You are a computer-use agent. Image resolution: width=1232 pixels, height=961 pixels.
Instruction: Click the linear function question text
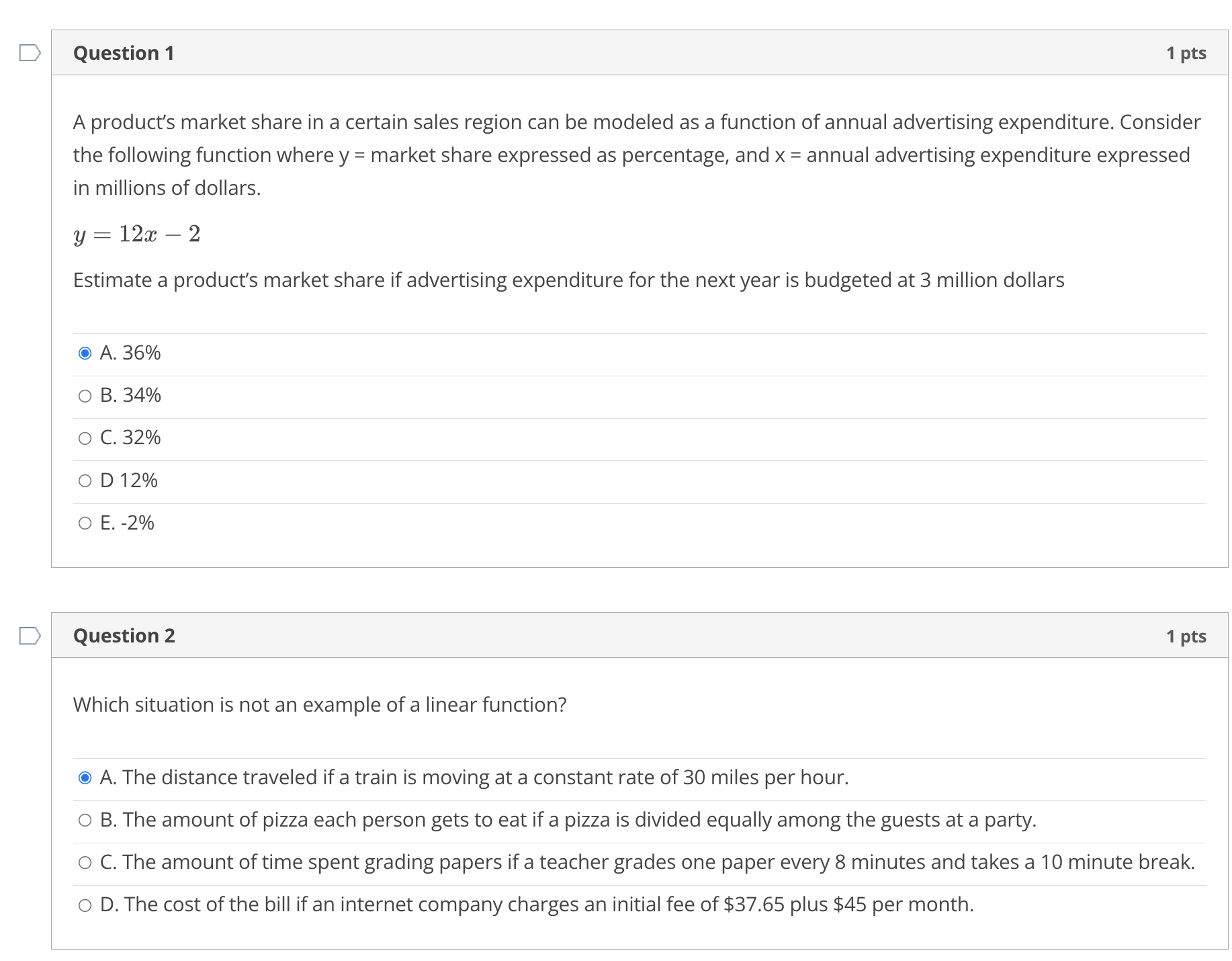(x=320, y=704)
